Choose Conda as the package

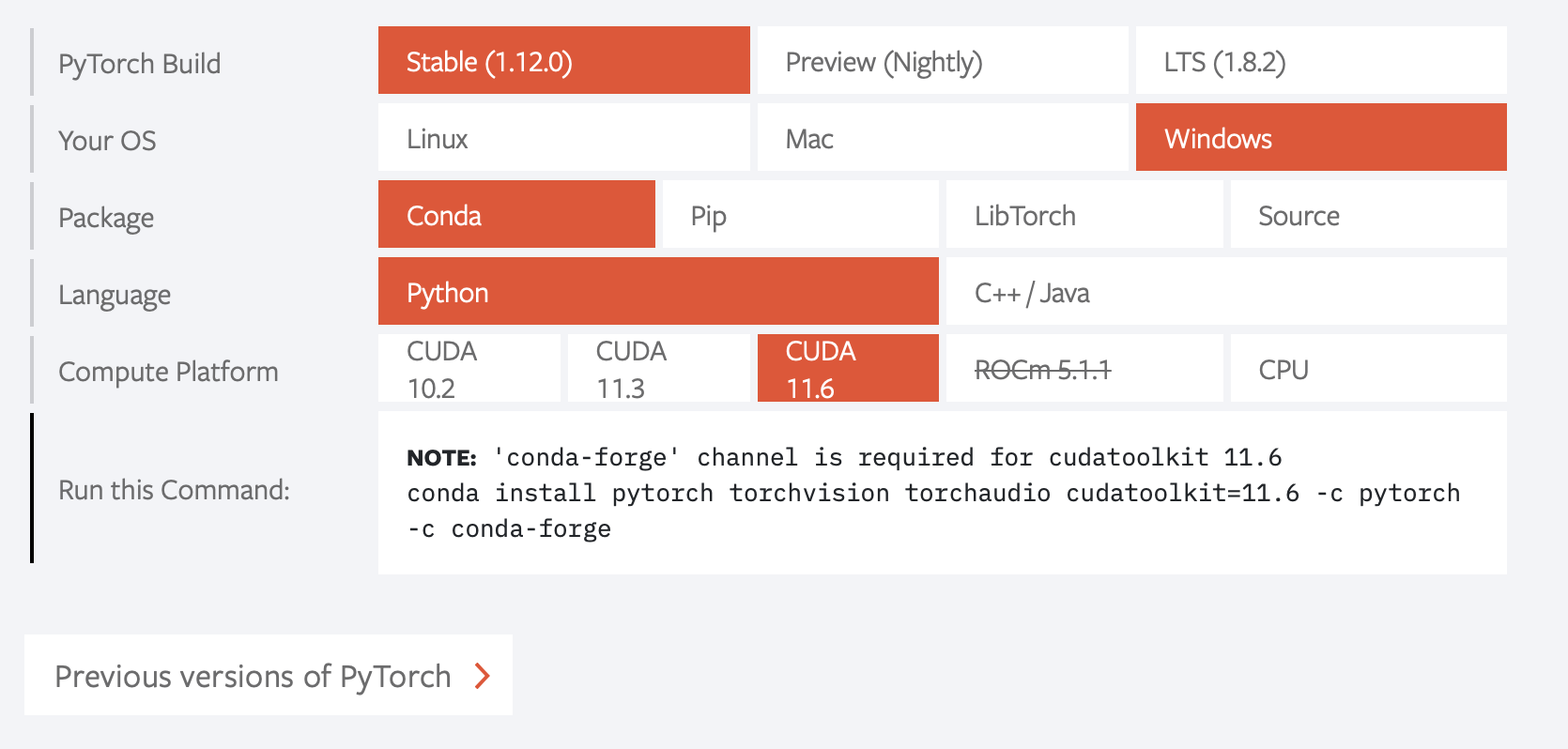pyautogui.click(x=515, y=215)
